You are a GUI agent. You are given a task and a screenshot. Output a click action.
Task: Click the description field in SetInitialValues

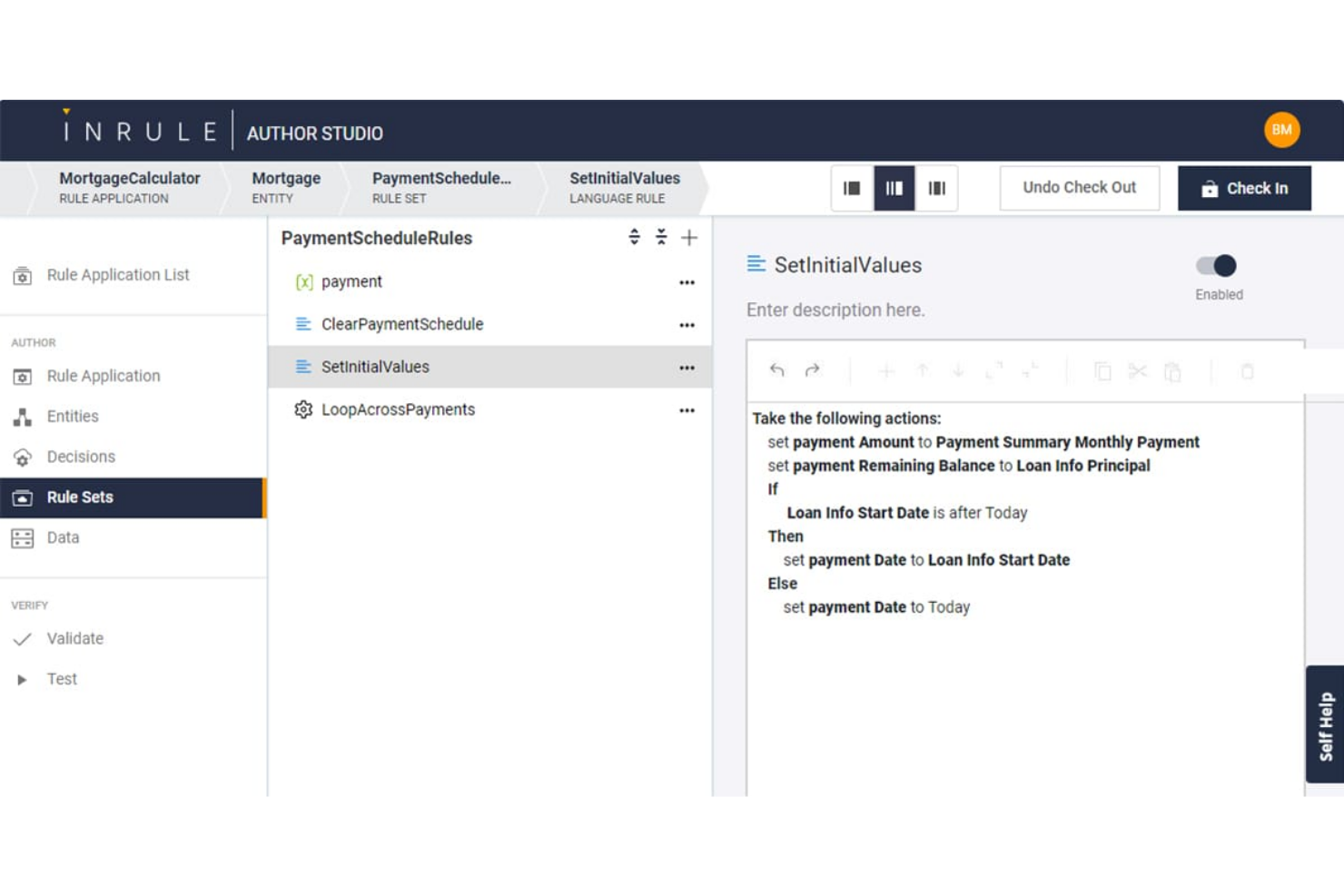click(835, 310)
